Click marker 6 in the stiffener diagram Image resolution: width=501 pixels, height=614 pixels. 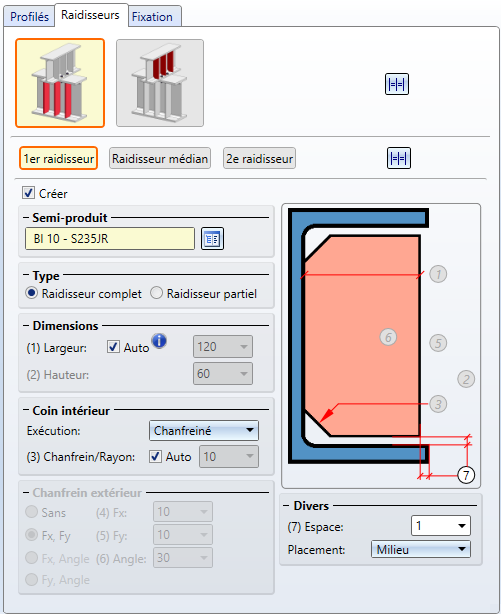tap(388, 337)
